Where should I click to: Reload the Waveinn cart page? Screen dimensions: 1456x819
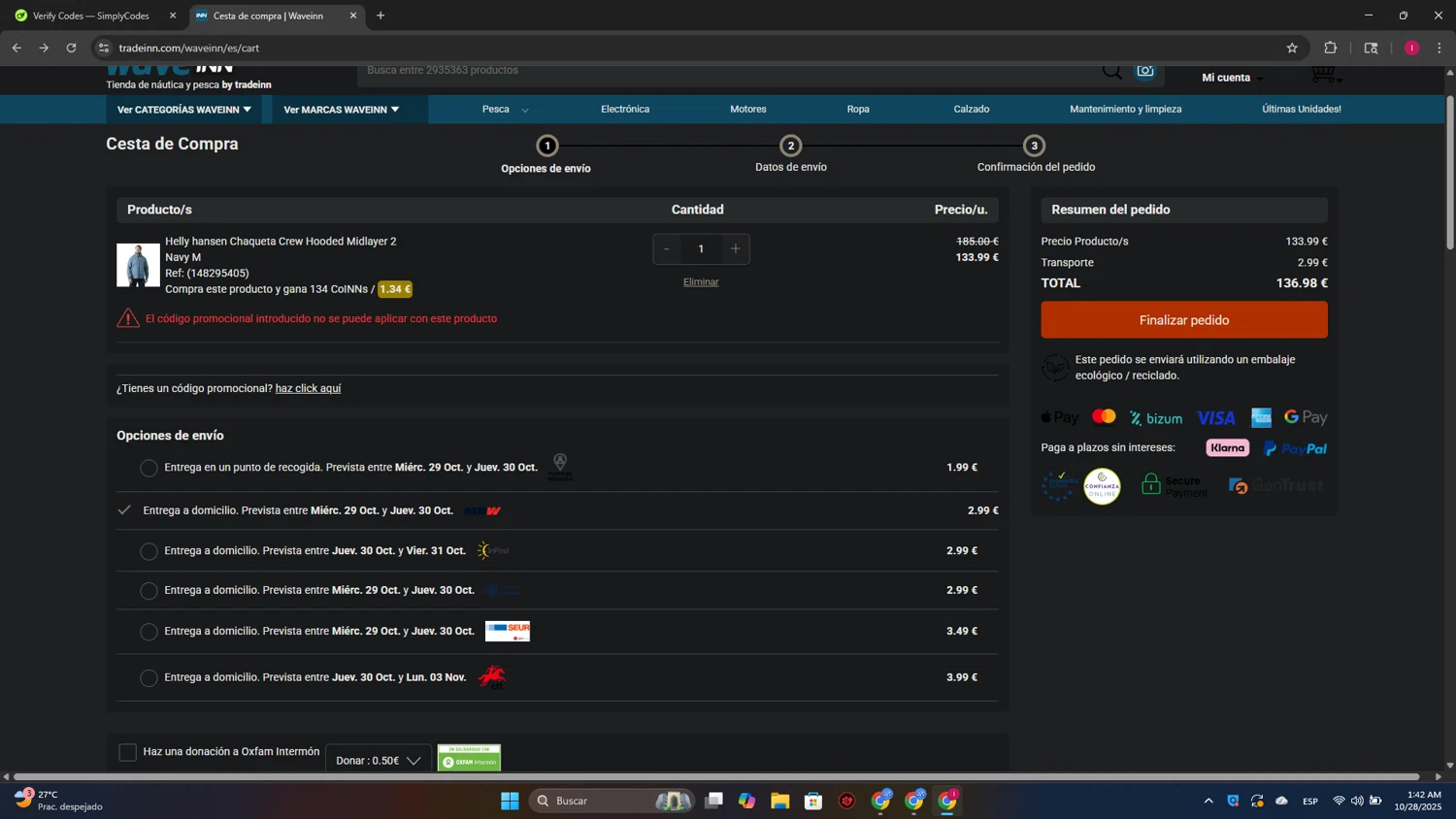pos(71,48)
